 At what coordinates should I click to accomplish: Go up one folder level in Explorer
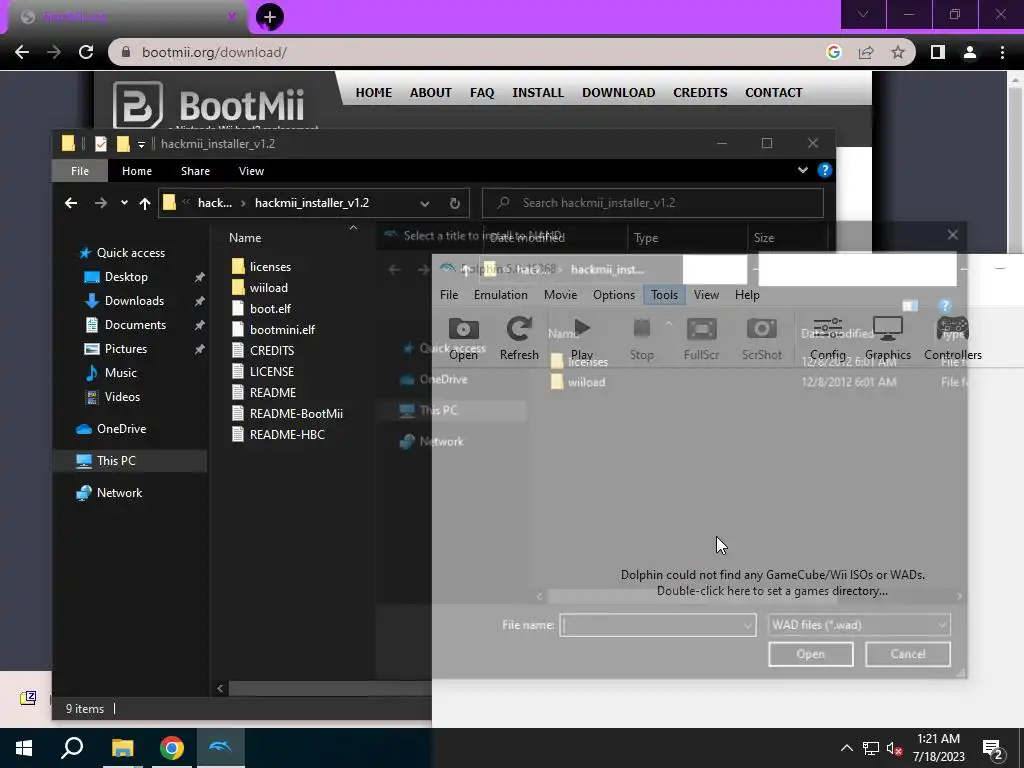tap(144, 204)
